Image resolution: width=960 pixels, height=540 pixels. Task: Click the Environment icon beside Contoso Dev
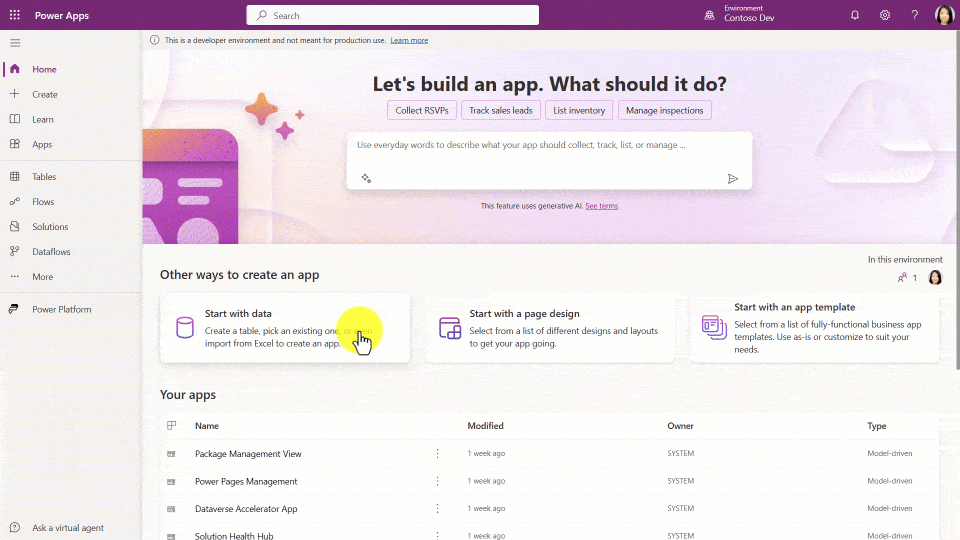tap(709, 15)
